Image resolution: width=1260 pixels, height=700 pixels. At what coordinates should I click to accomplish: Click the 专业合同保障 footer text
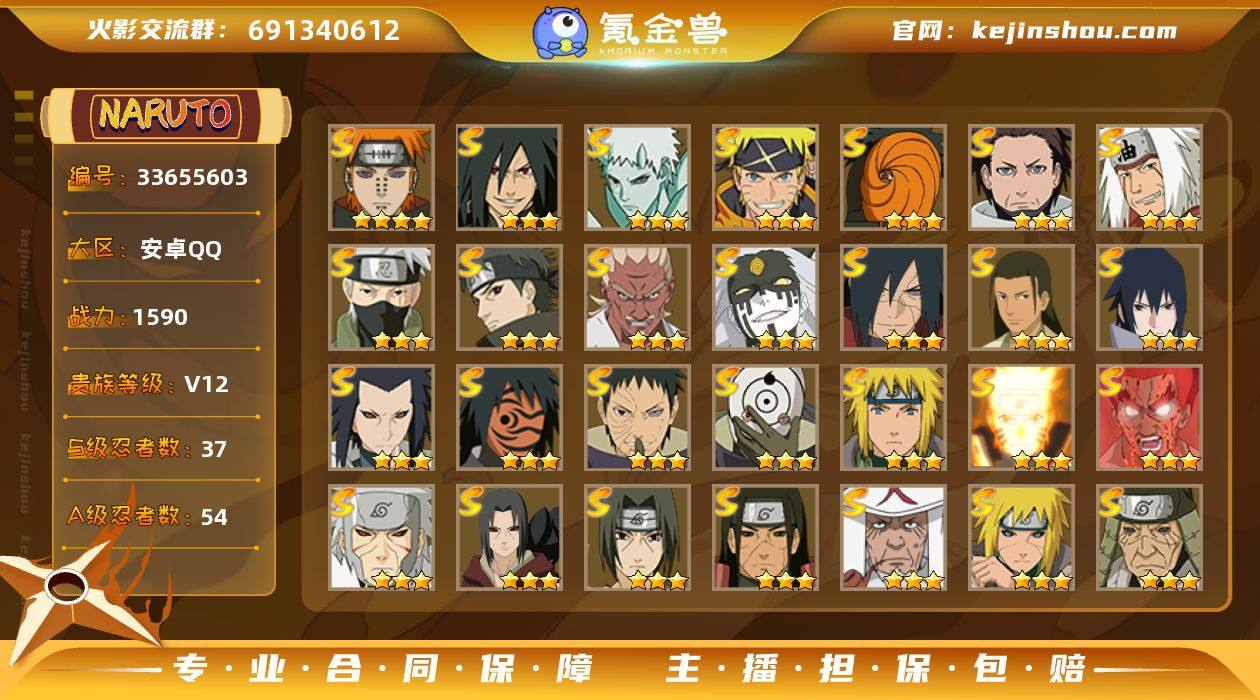click(x=382, y=668)
